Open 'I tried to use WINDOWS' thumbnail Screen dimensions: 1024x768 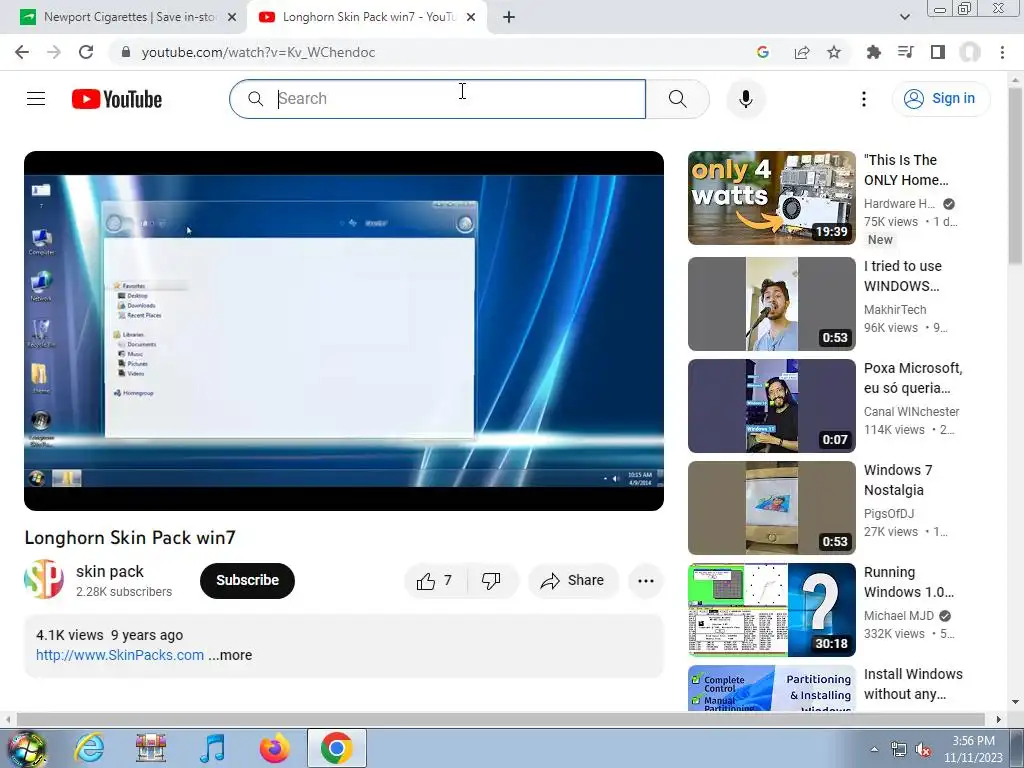(x=772, y=304)
